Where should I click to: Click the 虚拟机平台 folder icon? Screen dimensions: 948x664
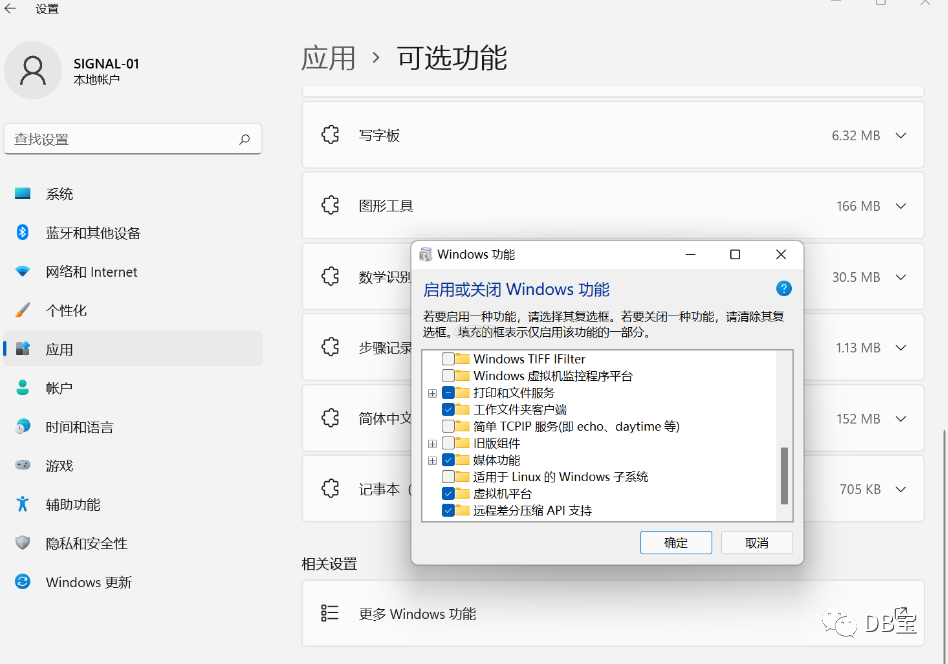point(463,493)
